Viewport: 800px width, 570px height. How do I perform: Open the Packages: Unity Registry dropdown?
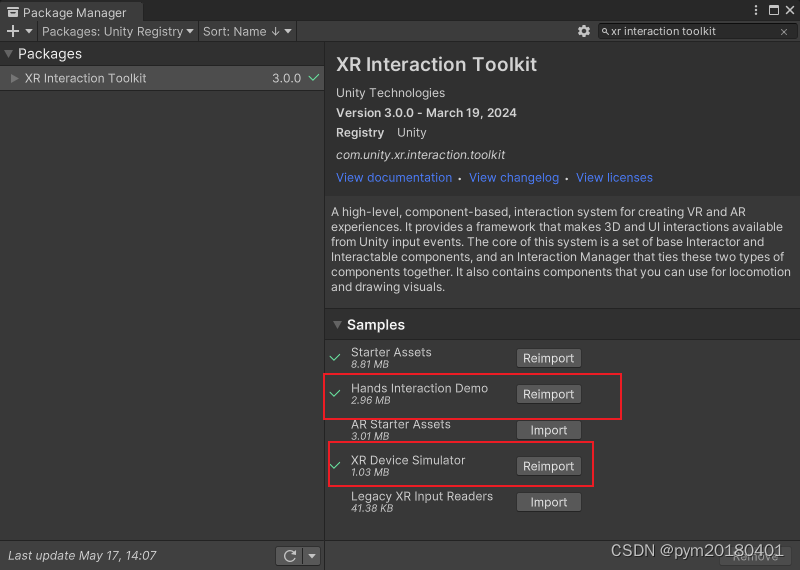pyautogui.click(x=118, y=31)
